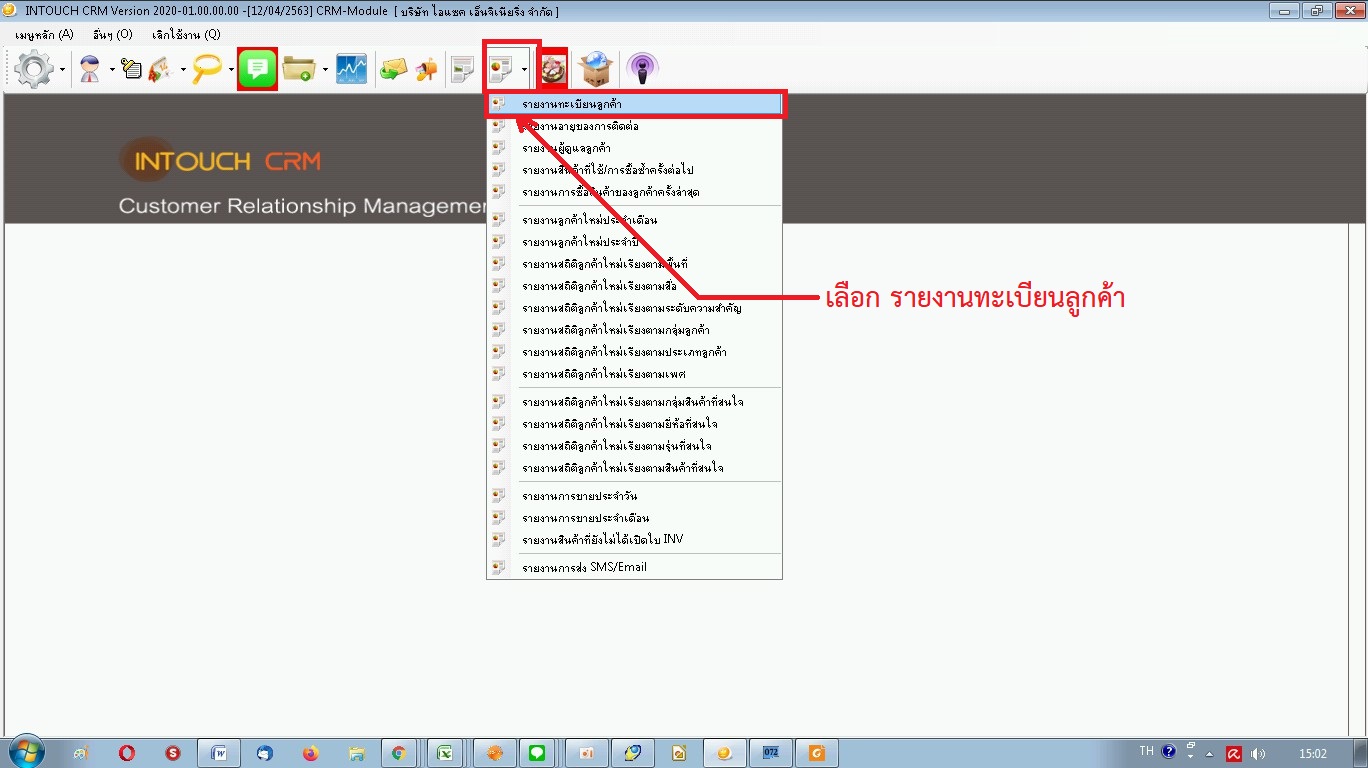This screenshot has width=1368, height=768.
Task: Open Firefox from the taskbar
Action: pos(309,753)
